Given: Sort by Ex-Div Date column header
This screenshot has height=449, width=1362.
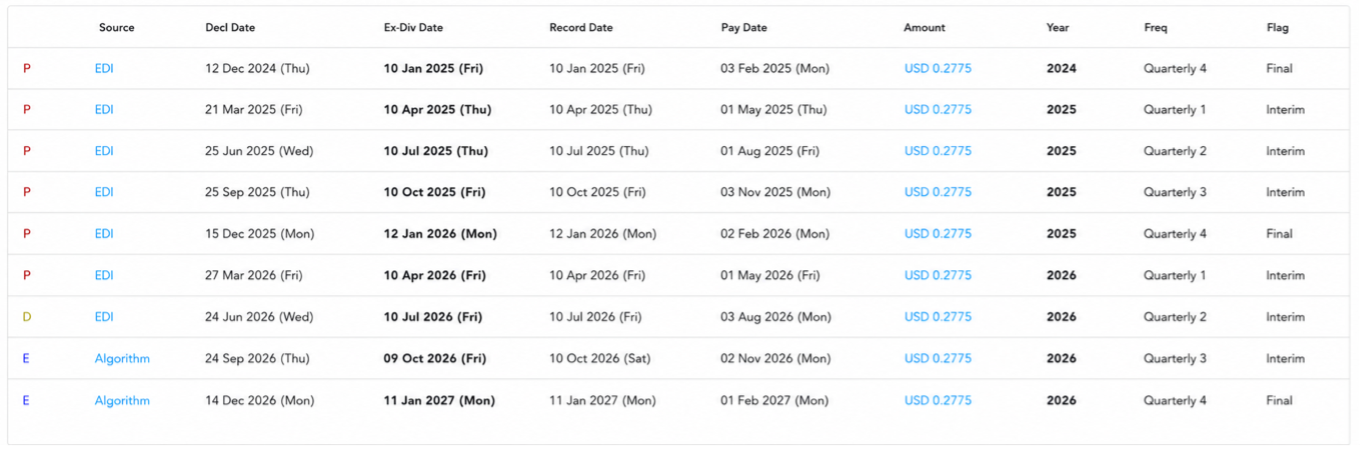Looking at the screenshot, I should (x=414, y=28).
